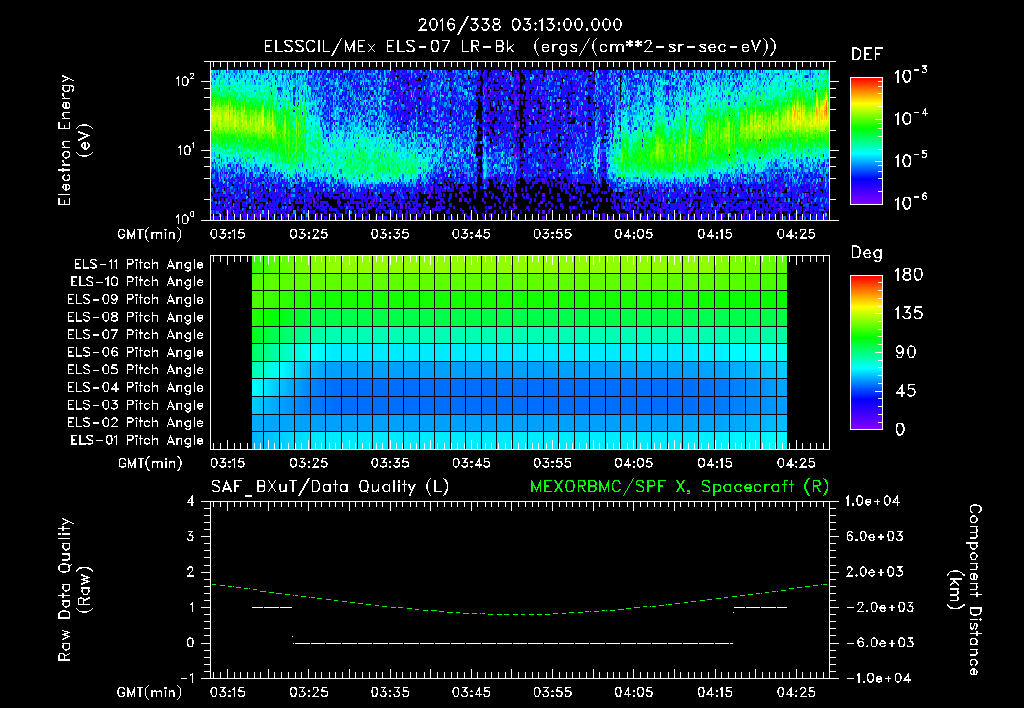Click the Component Distance (km) axis label
This screenshot has width=1024, height=708.
pos(965,590)
